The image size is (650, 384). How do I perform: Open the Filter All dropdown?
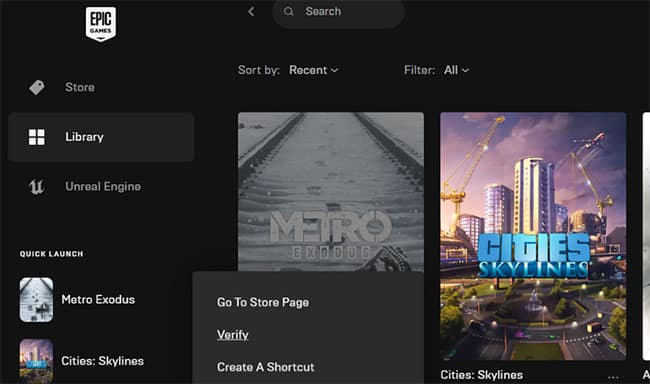(456, 70)
